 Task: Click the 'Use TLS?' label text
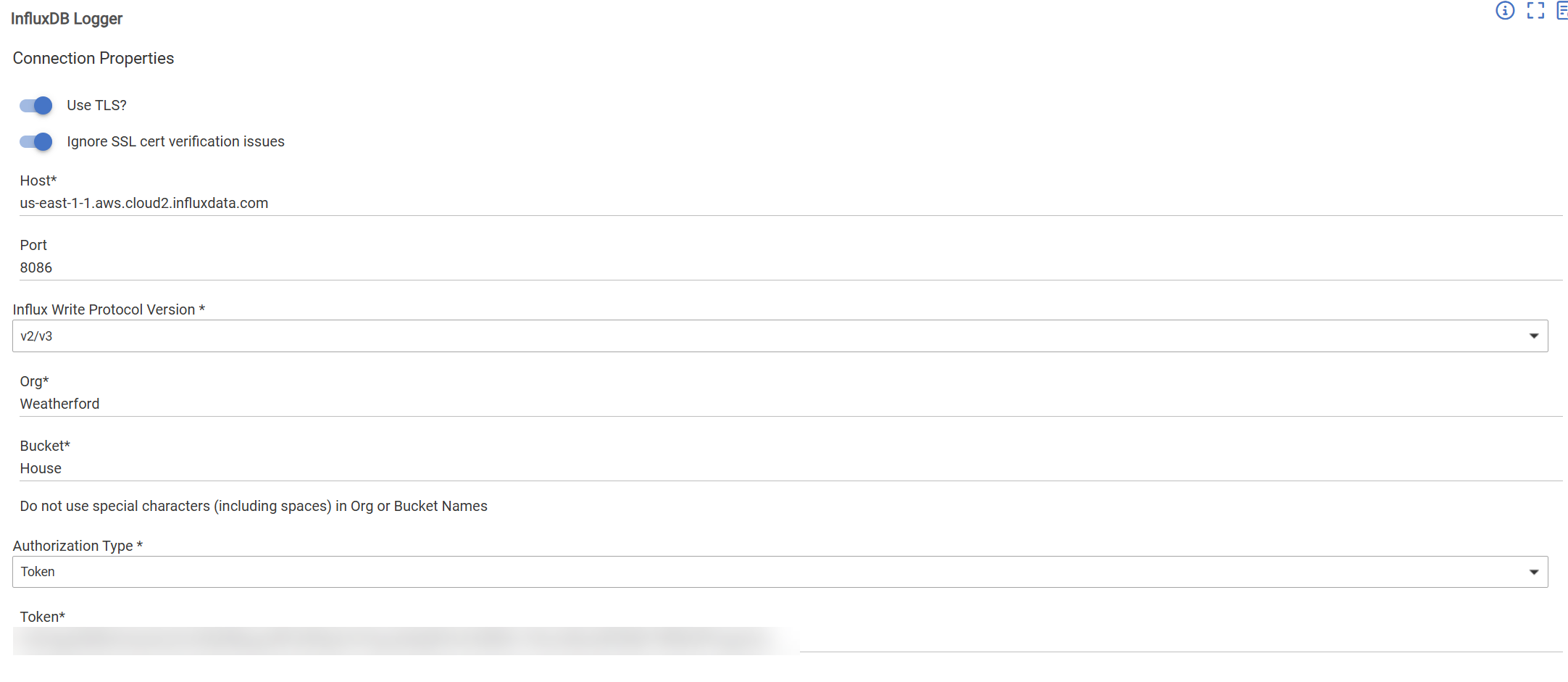click(x=96, y=106)
